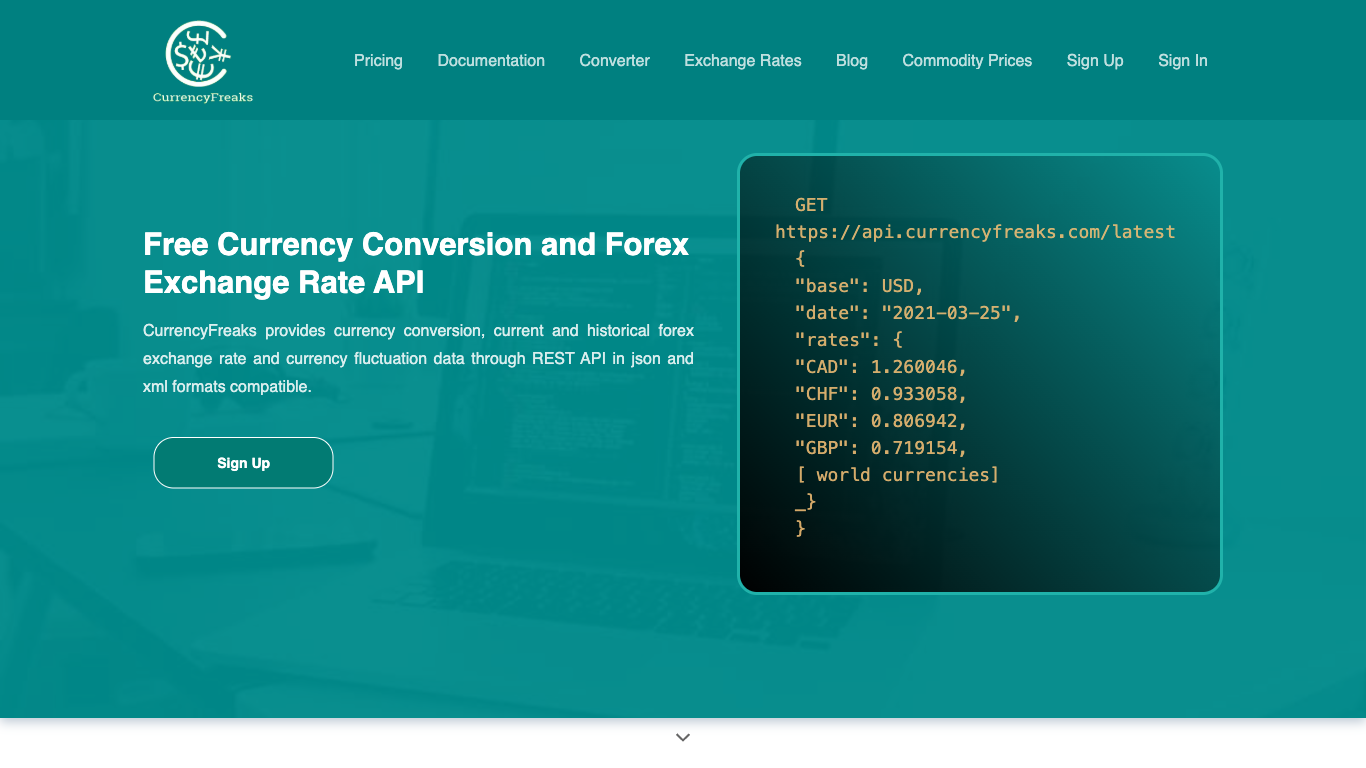Click the down chevron below the hero section
Screen dimensions: 1366x768
pos(683,737)
